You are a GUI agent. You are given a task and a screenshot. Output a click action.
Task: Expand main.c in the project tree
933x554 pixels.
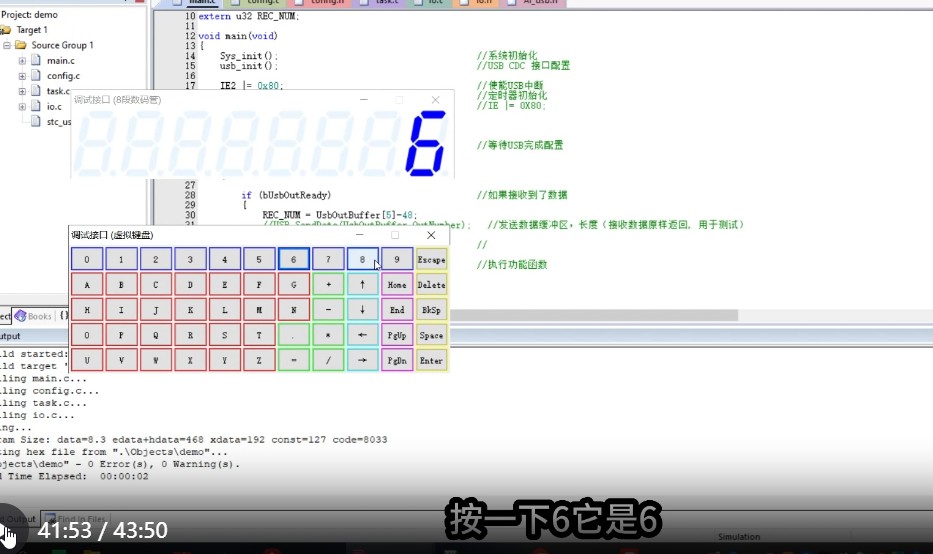click(x=22, y=61)
